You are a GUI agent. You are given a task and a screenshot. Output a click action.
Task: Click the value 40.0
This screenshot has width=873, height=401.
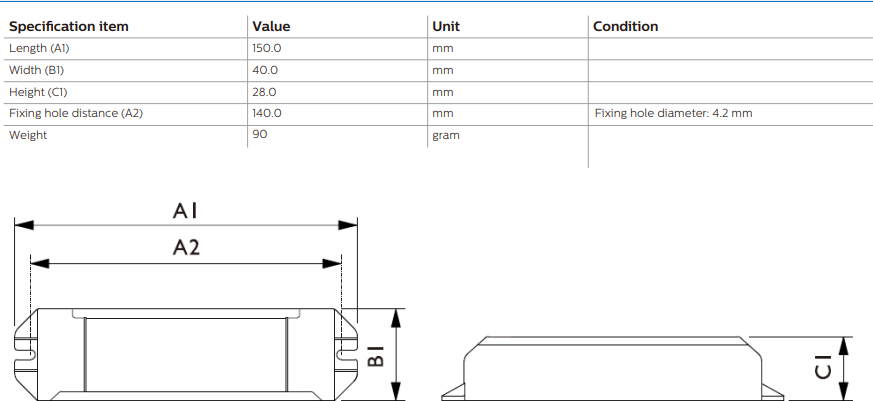[265, 70]
